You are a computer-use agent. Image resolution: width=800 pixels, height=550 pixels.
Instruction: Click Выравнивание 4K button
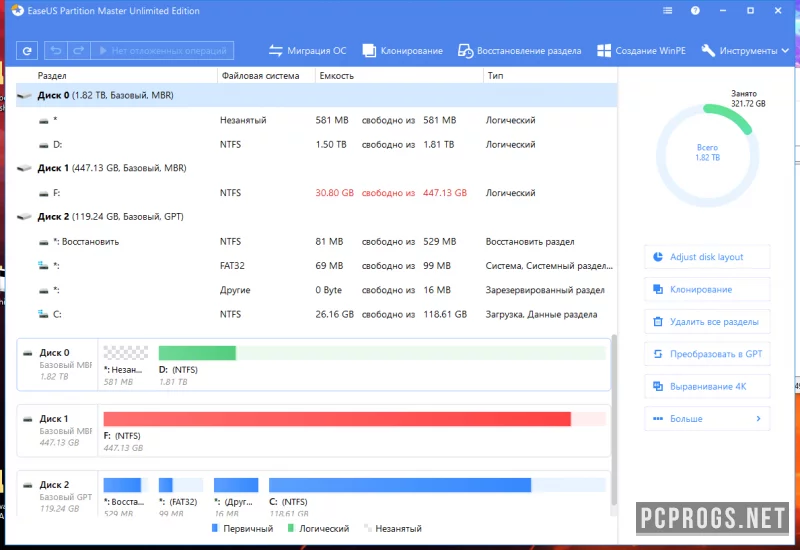click(707, 386)
